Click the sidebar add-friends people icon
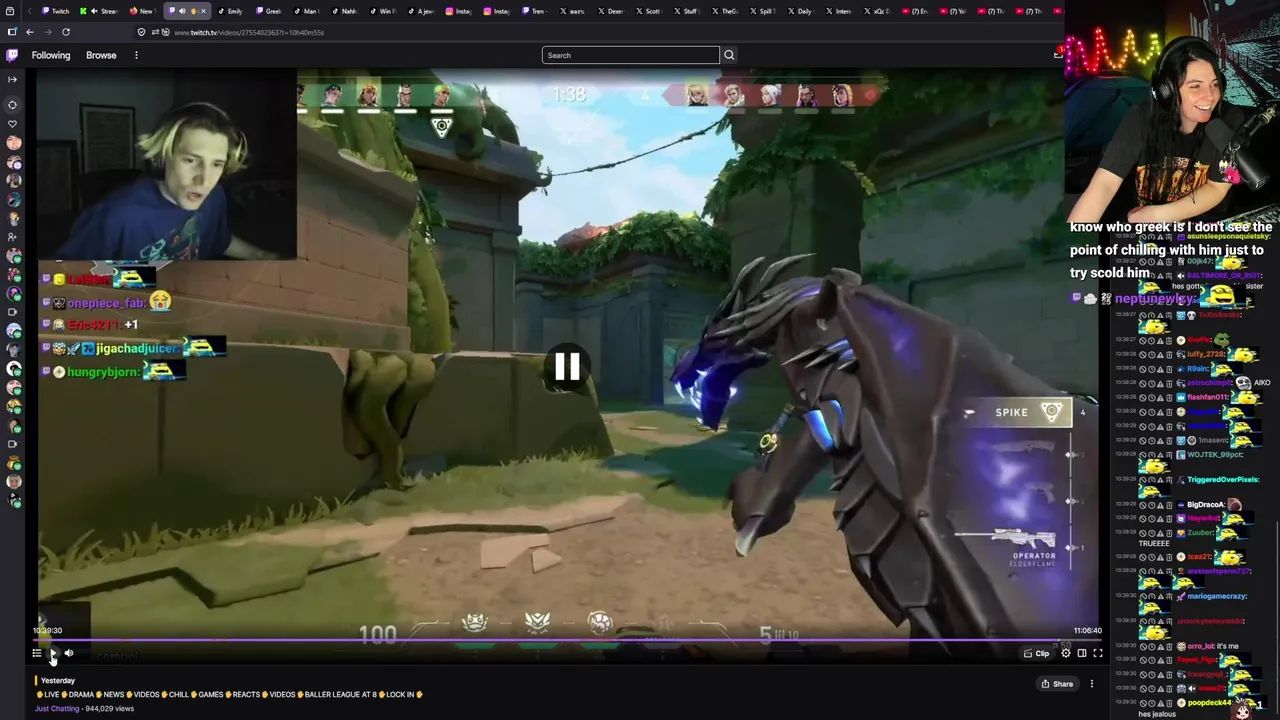Viewport: 1280px width, 720px height. (x=12, y=237)
